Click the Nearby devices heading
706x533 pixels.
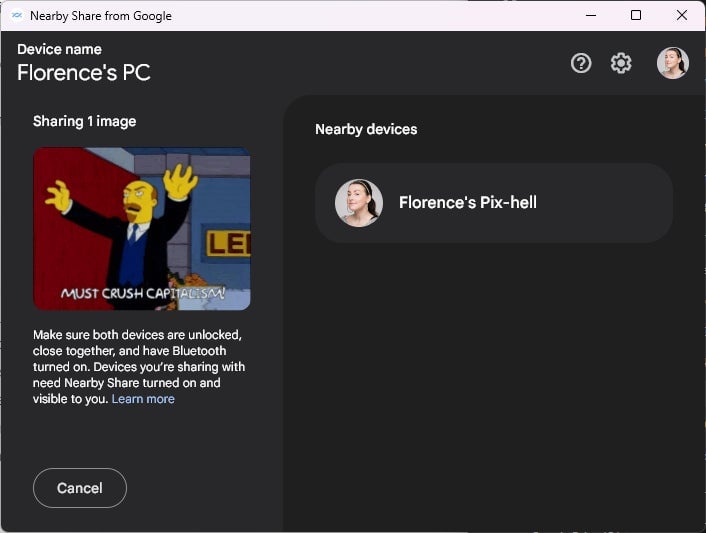click(x=366, y=129)
